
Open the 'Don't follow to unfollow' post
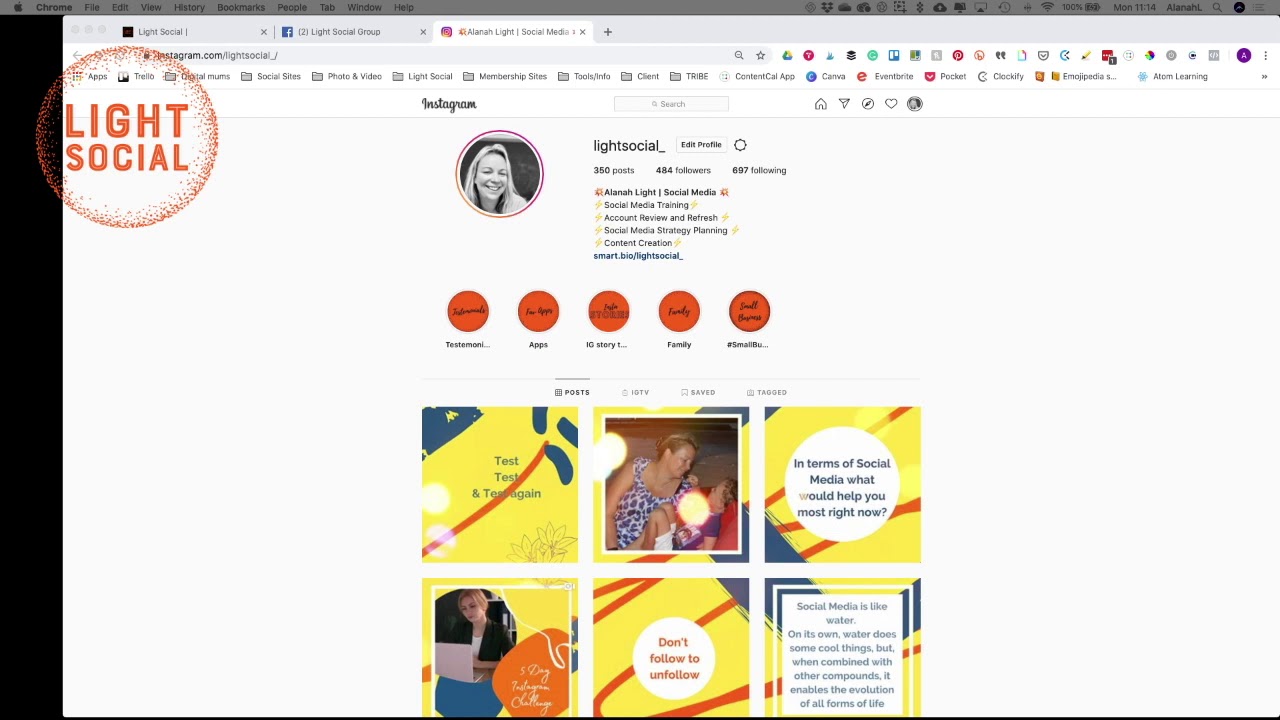pyautogui.click(x=671, y=647)
